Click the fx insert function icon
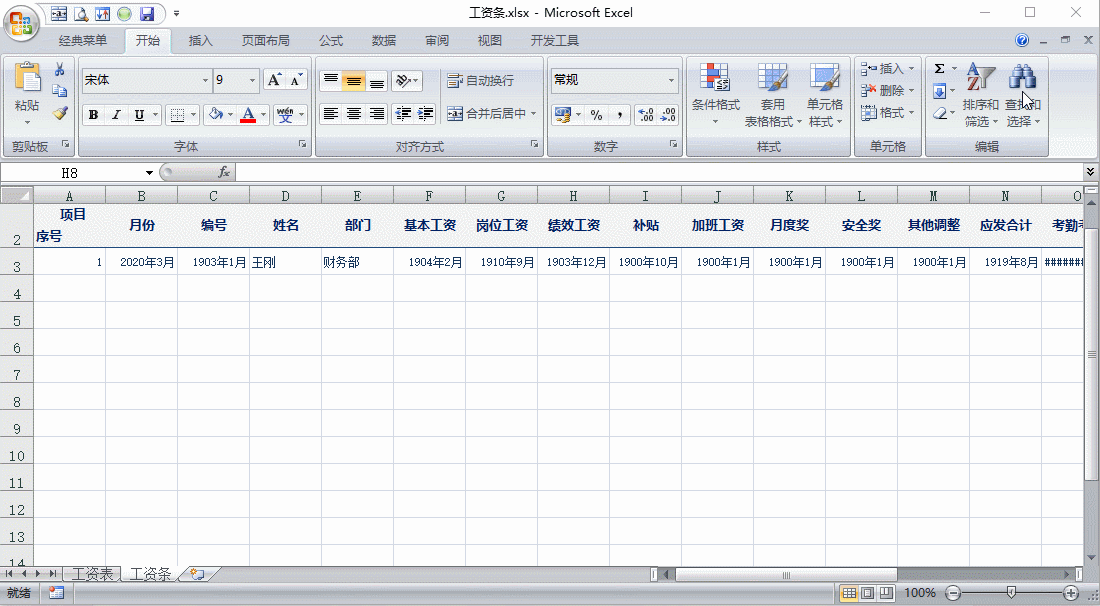Screen dimensions: 1100x606 224,172
